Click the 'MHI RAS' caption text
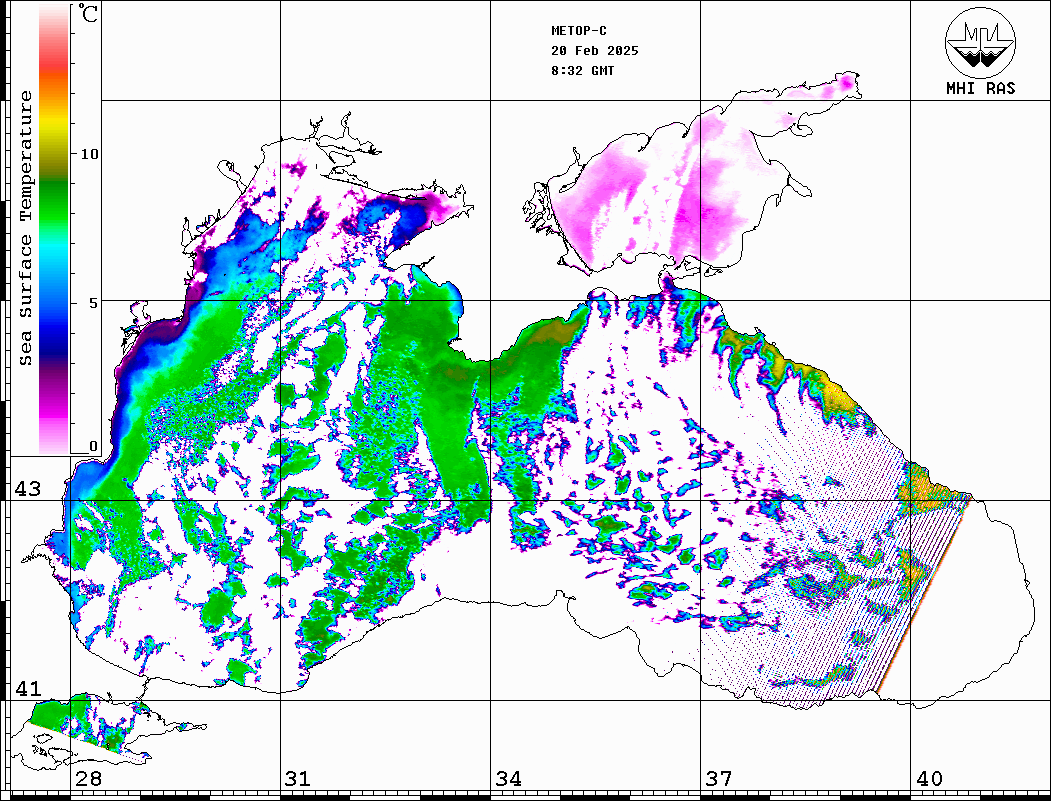Image resolution: width=1051 pixels, height=801 pixels. pyautogui.click(x=981, y=88)
